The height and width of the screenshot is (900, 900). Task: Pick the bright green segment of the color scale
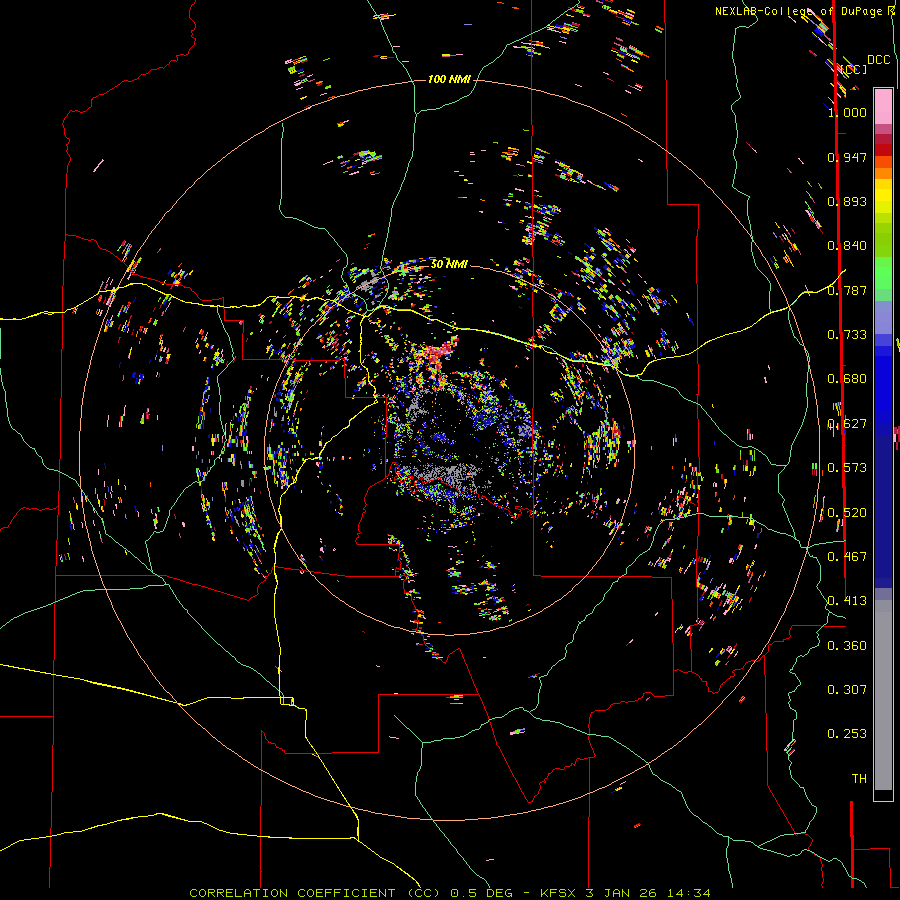click(883, 273)
